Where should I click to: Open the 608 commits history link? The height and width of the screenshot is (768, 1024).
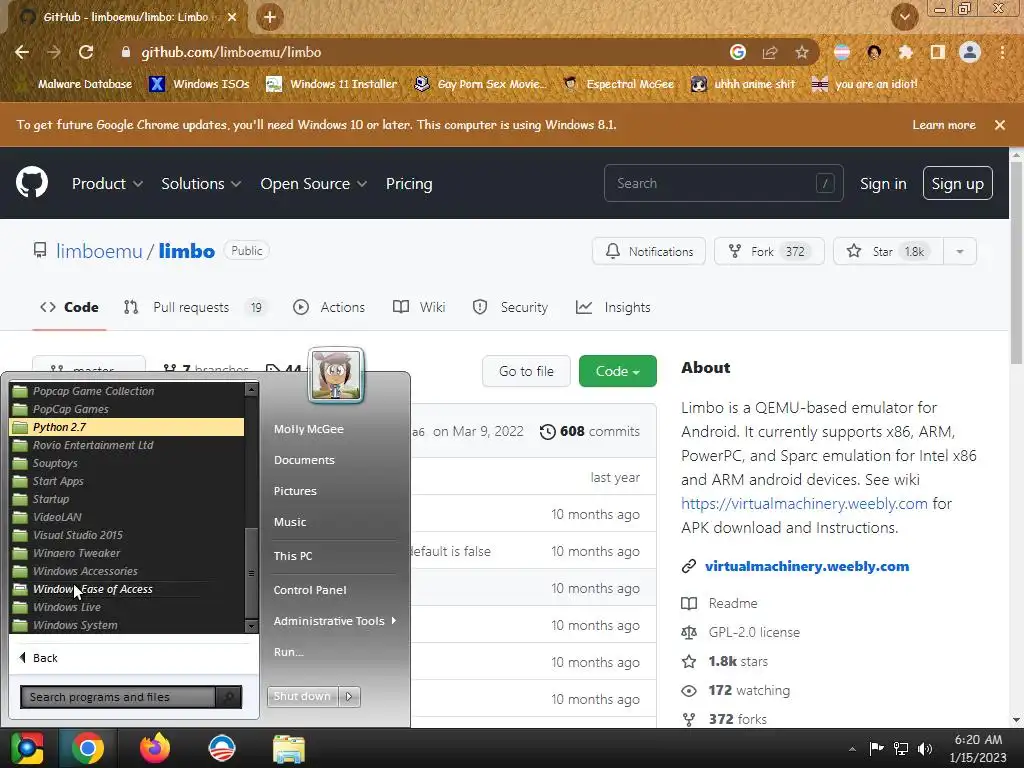tap(590, 431)
